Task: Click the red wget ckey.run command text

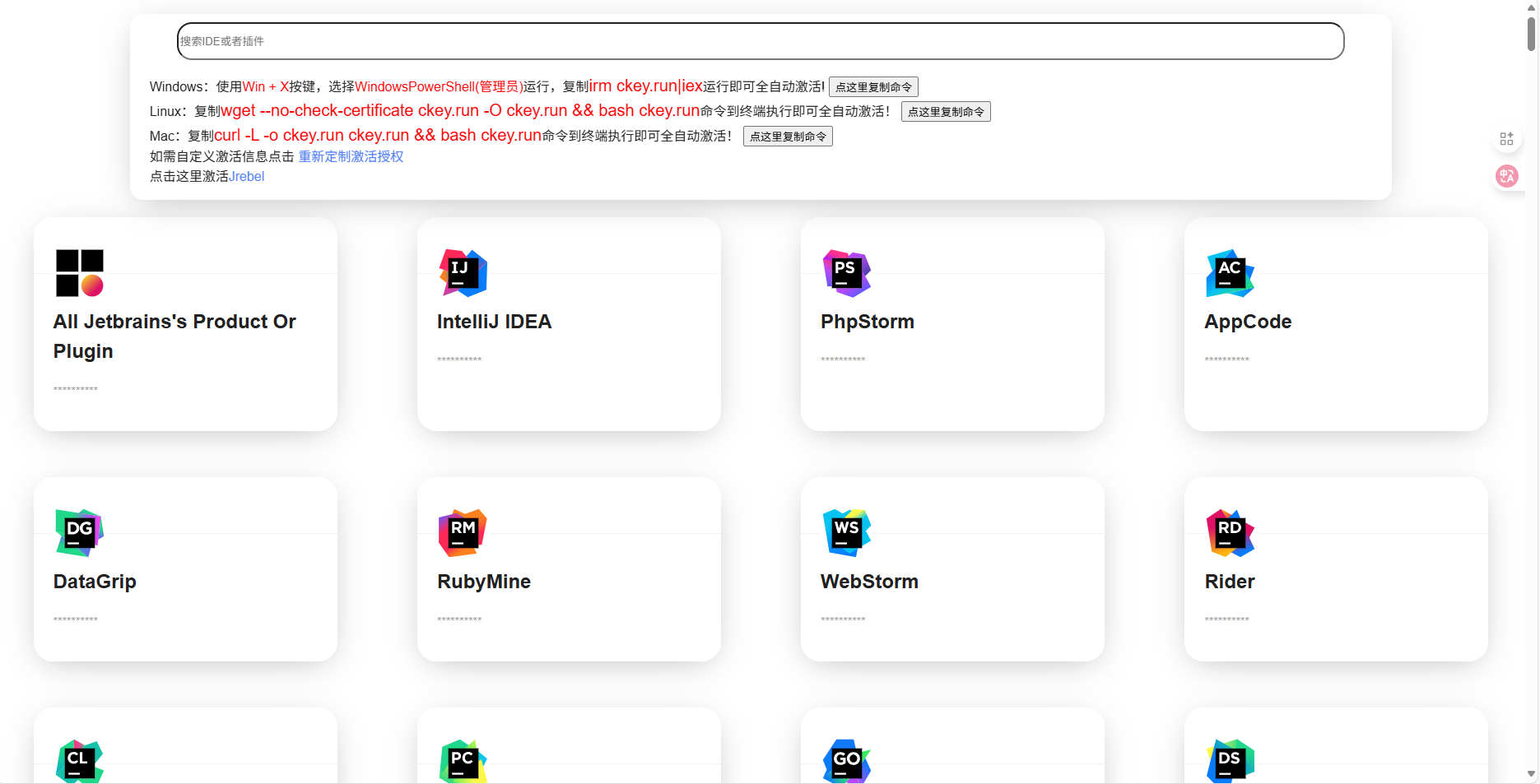Action: 460,111
